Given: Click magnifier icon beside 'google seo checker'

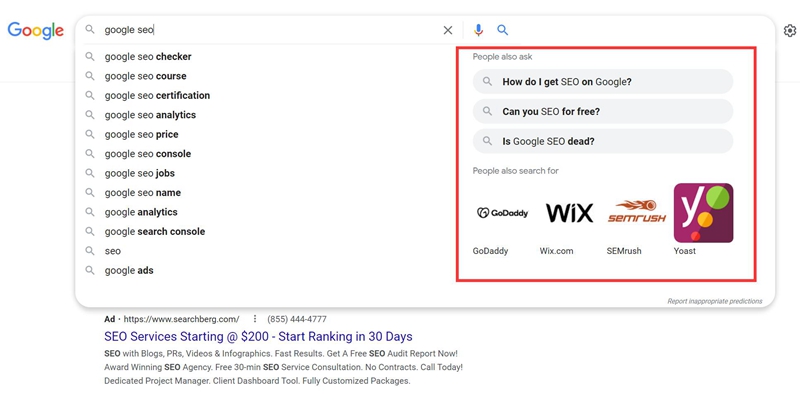Looking at the screenshot, I should pyautogui.click(x=90, y=56).
